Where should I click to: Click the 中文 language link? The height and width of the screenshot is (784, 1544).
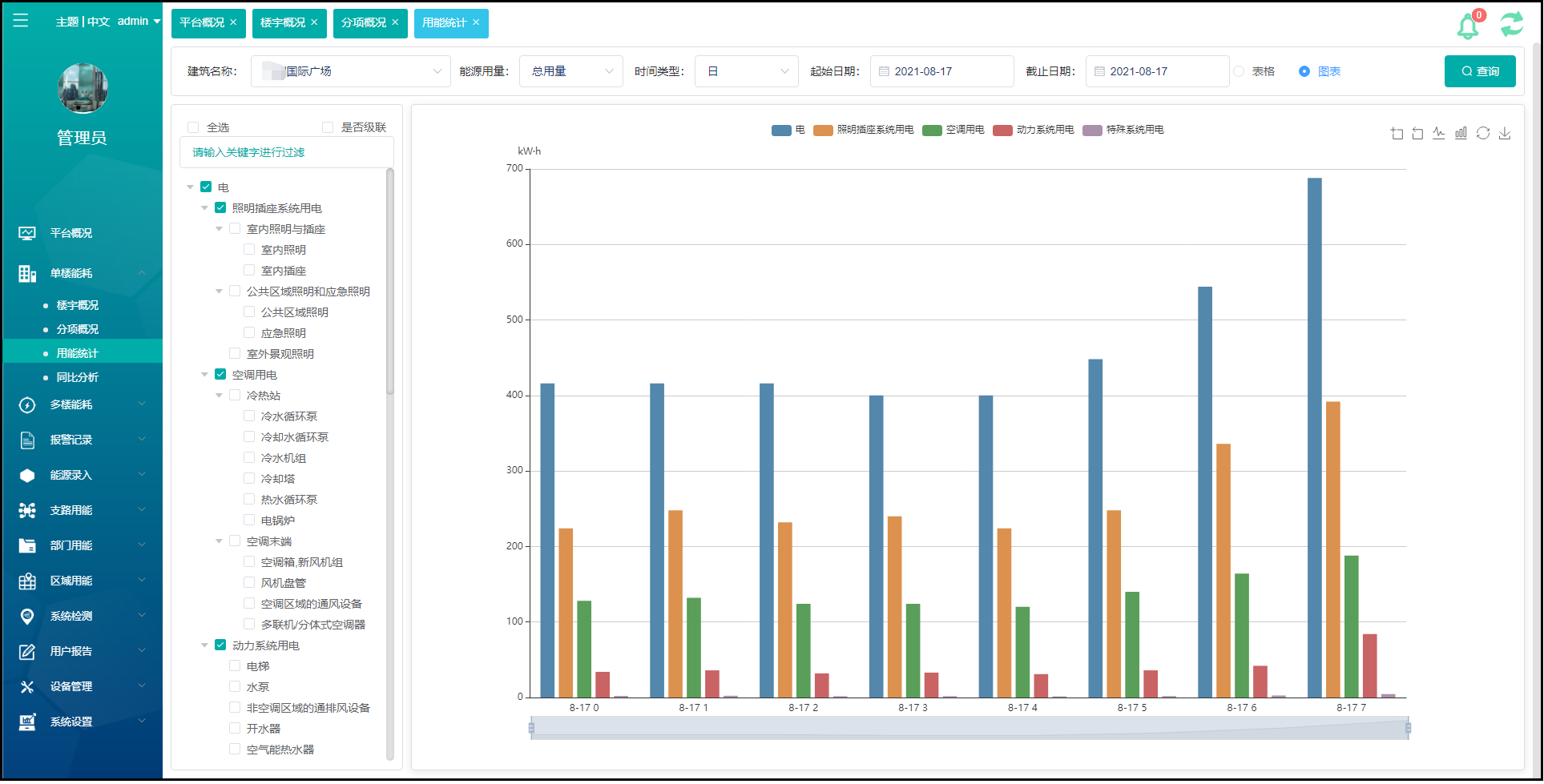tap(99, 22)
